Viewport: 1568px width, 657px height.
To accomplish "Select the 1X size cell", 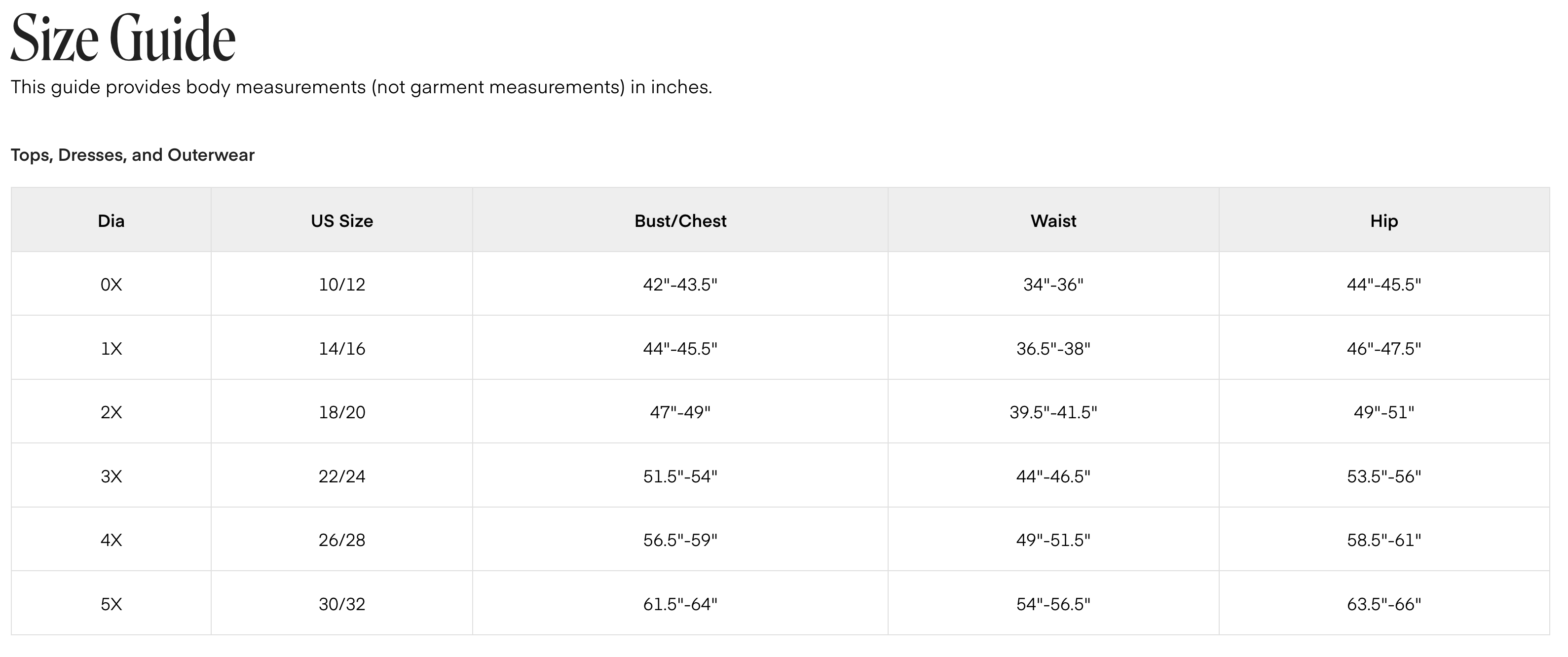I will (x=112, y=348).
